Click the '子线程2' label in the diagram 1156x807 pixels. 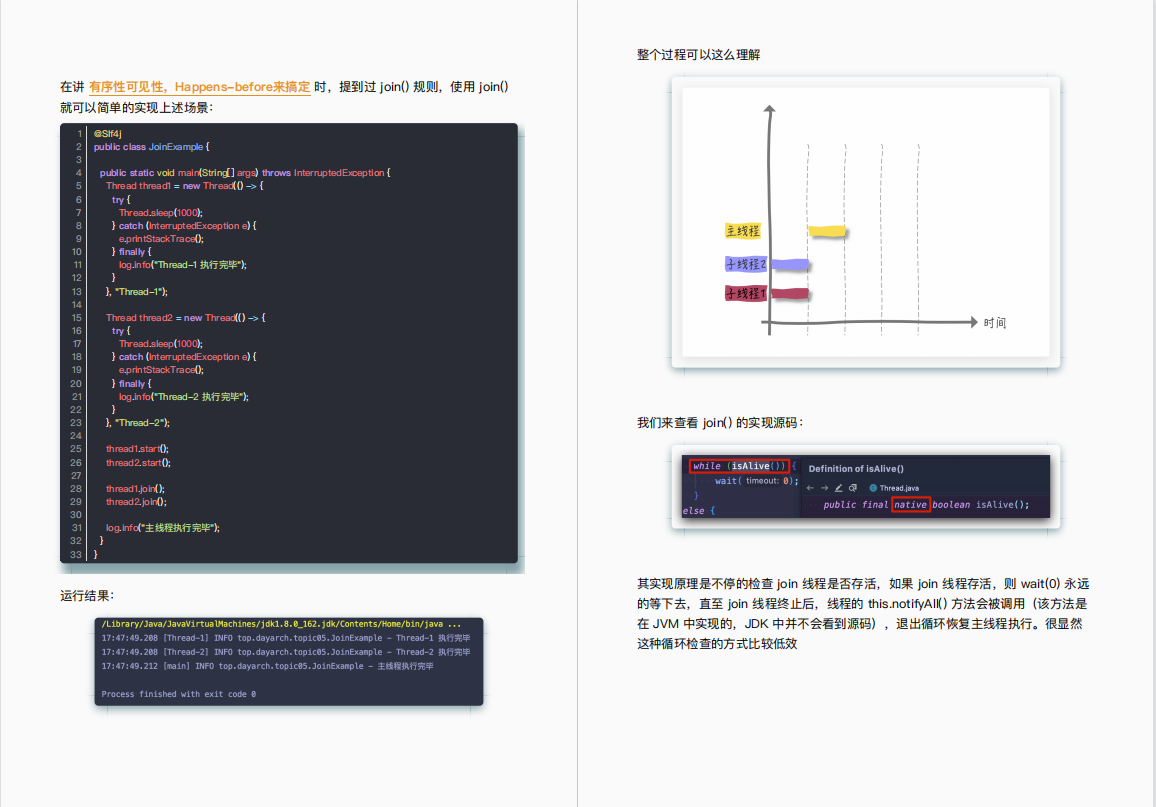click(x=745, y=264)
